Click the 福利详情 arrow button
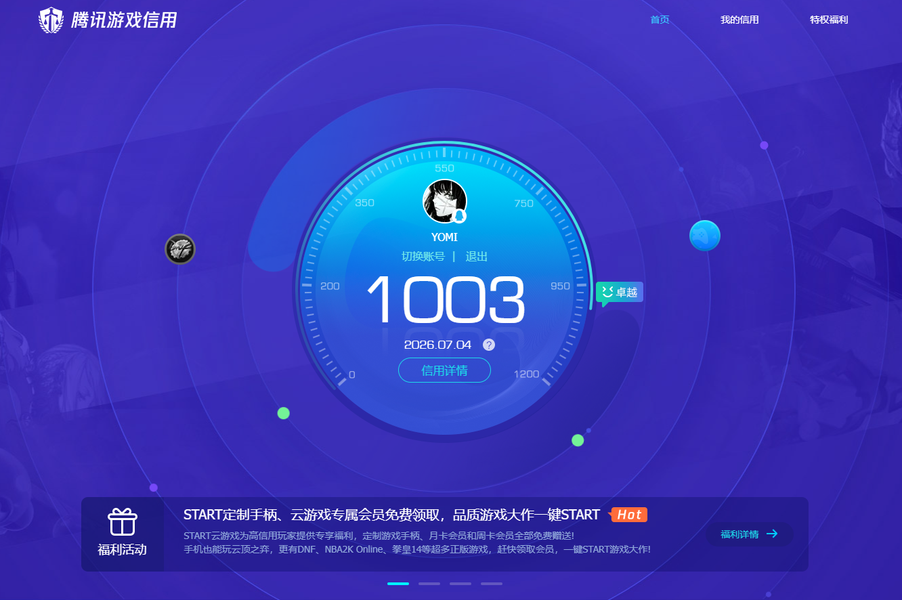Screen dimensions: 902x600 [749, 534]
